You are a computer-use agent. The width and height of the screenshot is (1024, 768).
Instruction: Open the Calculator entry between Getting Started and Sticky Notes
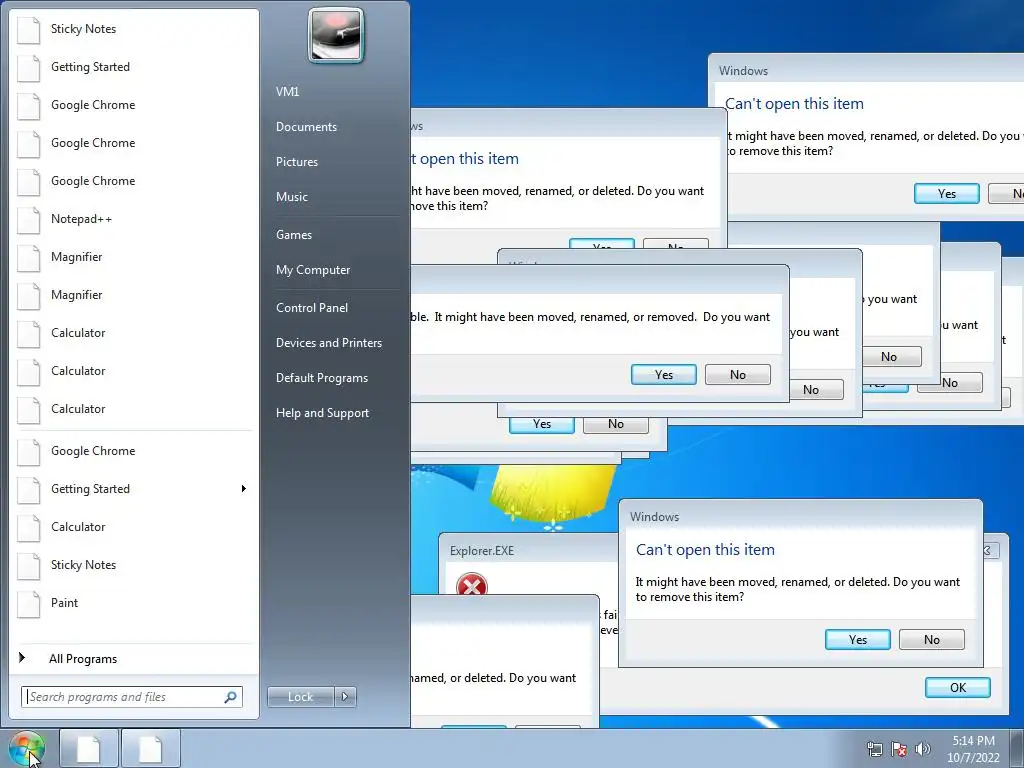click(x=134, y=527)
